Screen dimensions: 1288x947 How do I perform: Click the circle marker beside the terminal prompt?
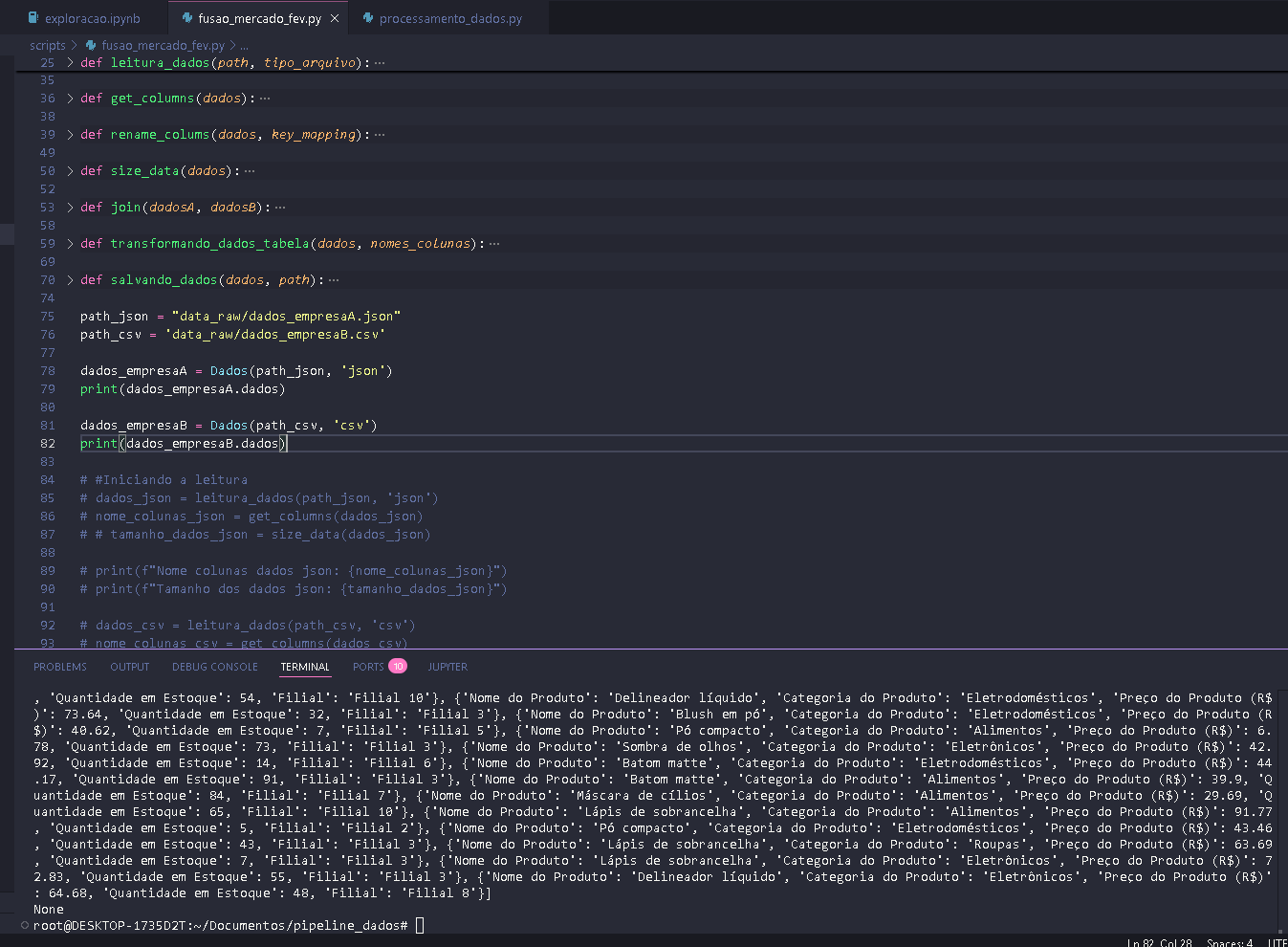(25, 925)
